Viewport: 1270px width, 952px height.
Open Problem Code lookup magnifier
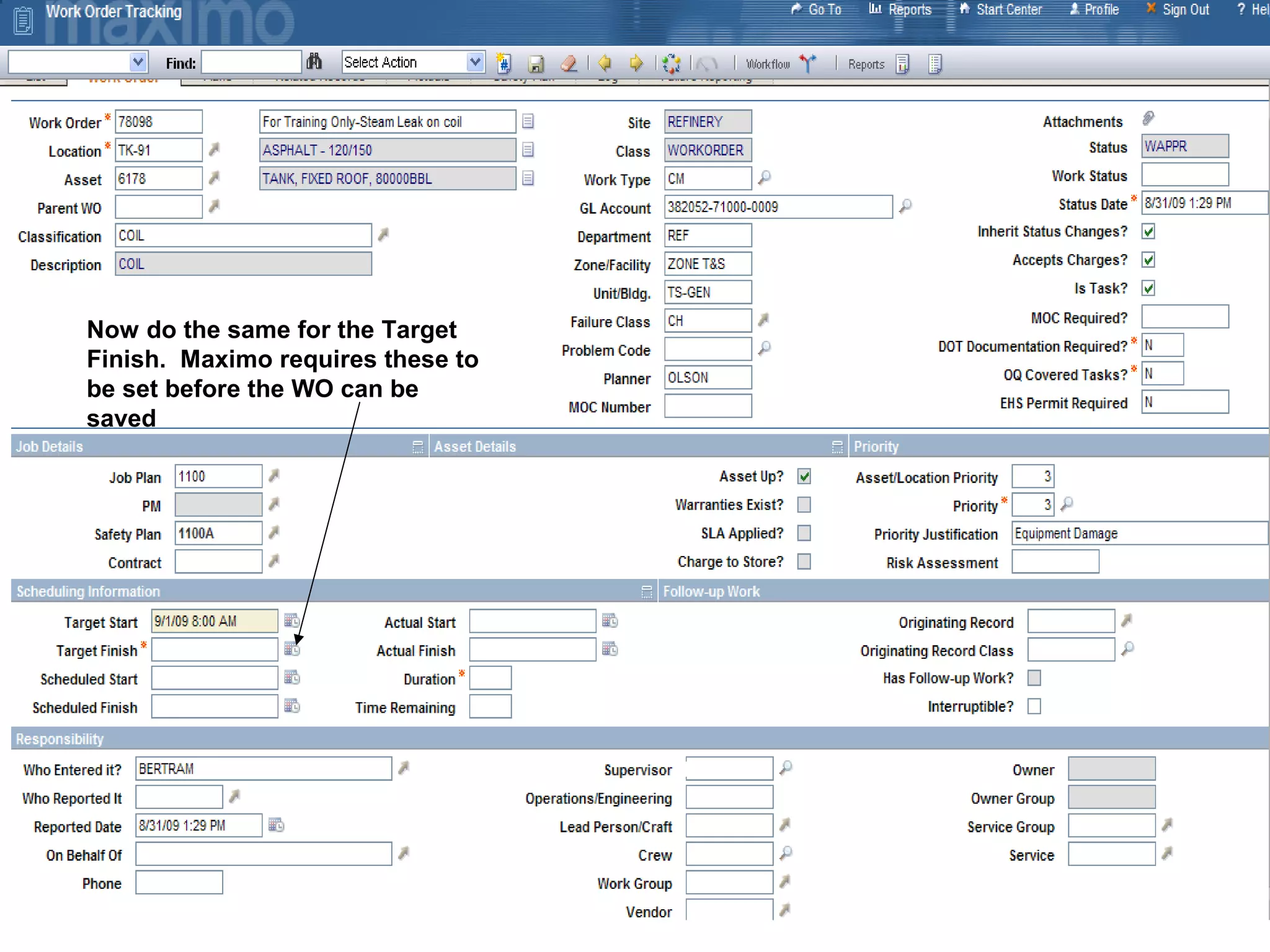(x=765, y=348)
